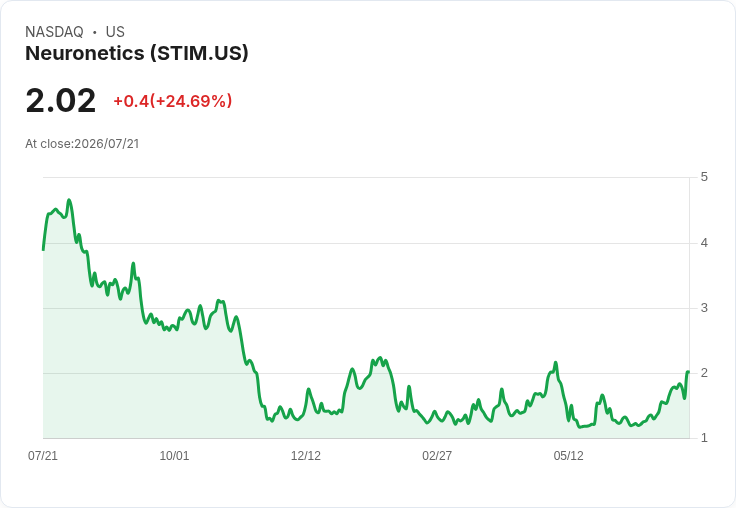The width and height of the screenshot is (736, 508).
Task: Click the y-axis value 4
Action: (x=704, y=243)
